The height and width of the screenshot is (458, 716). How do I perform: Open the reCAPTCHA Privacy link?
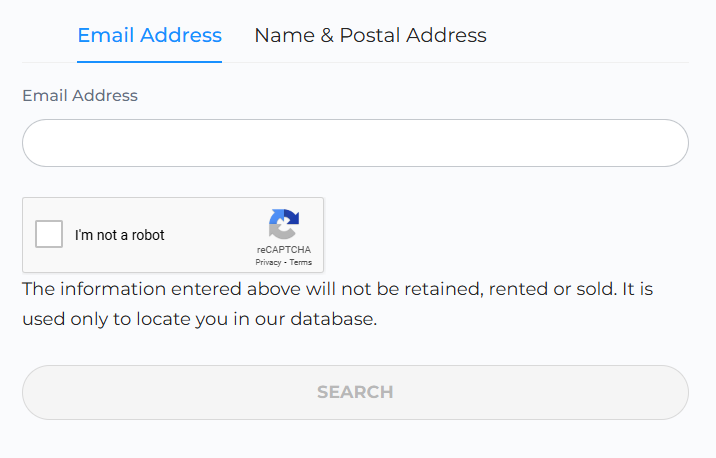[268, 262]
